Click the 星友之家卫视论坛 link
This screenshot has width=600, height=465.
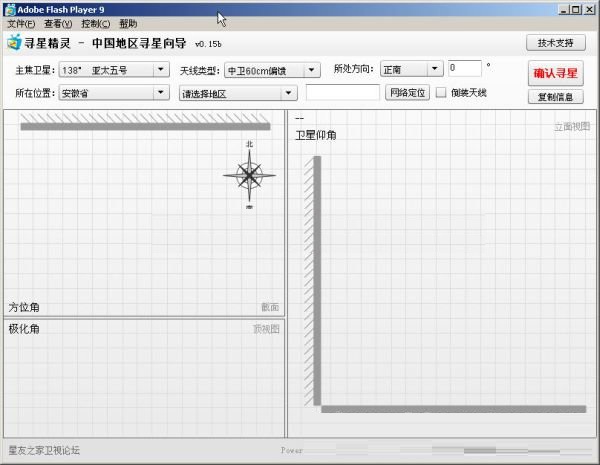44,450
